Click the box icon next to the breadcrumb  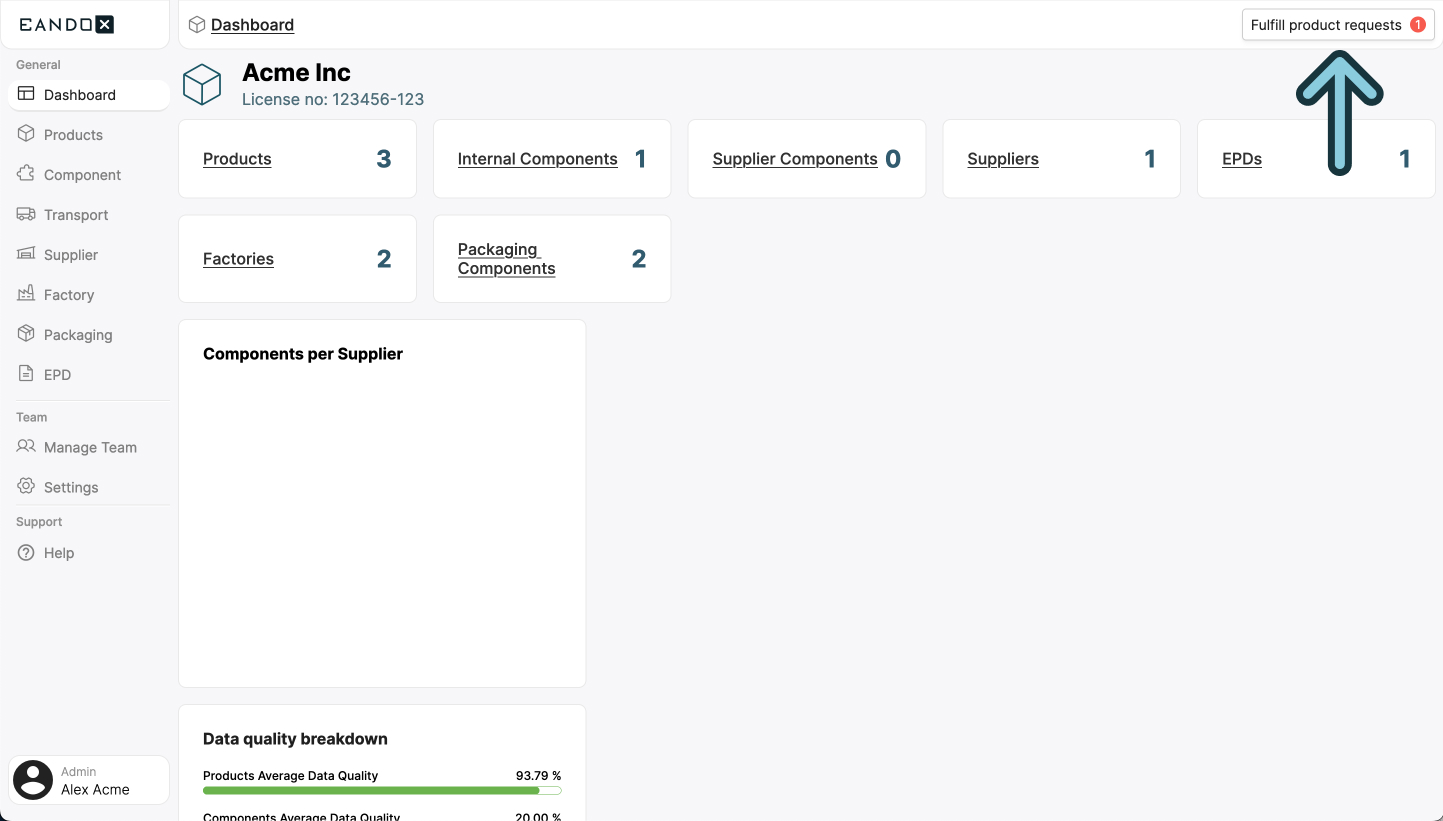coord(196,24)
